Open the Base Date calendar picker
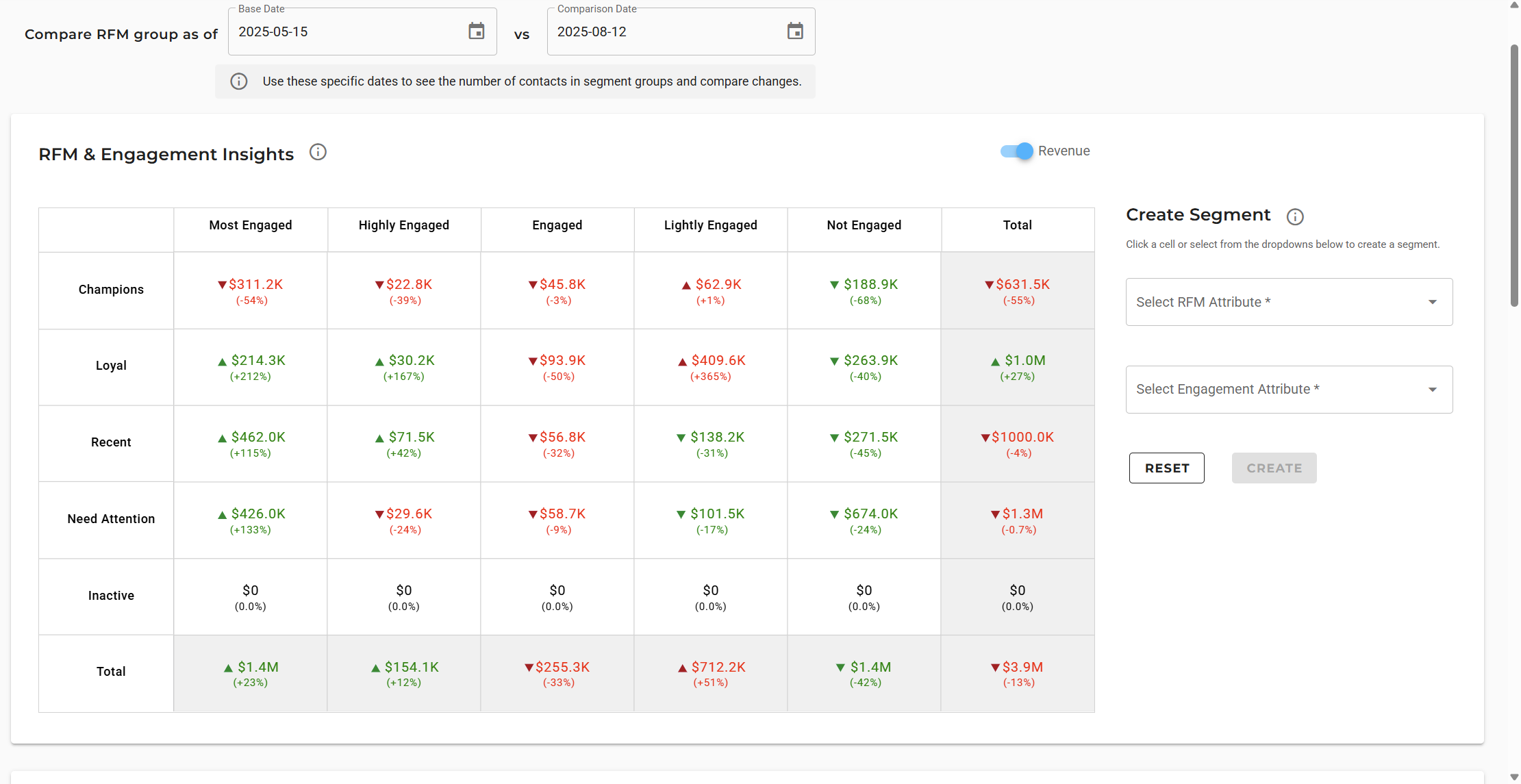This screenshot has height=784, width=1521. point(476,31)
